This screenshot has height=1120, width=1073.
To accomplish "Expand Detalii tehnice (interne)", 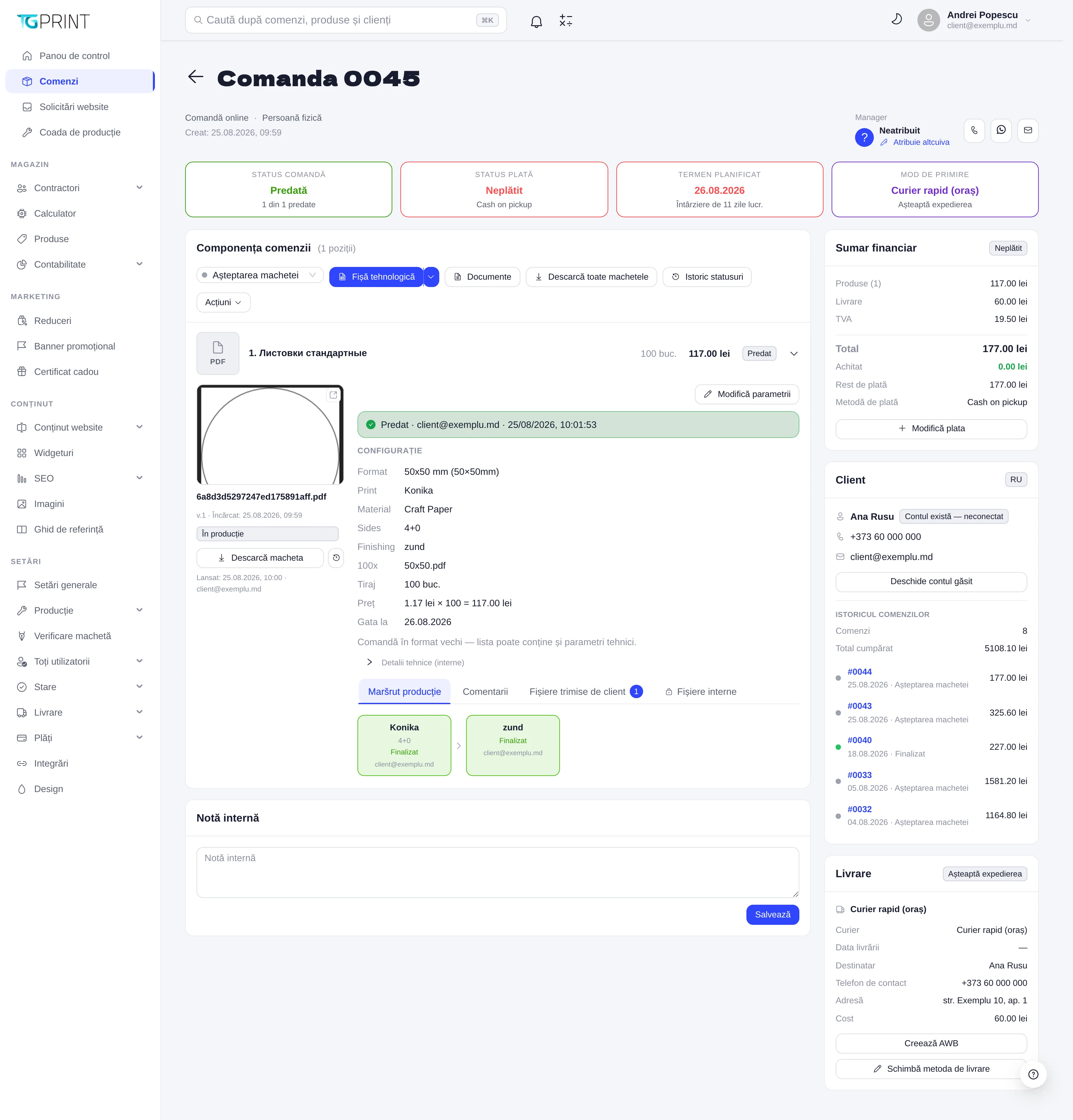I will [x=416, y=662].
